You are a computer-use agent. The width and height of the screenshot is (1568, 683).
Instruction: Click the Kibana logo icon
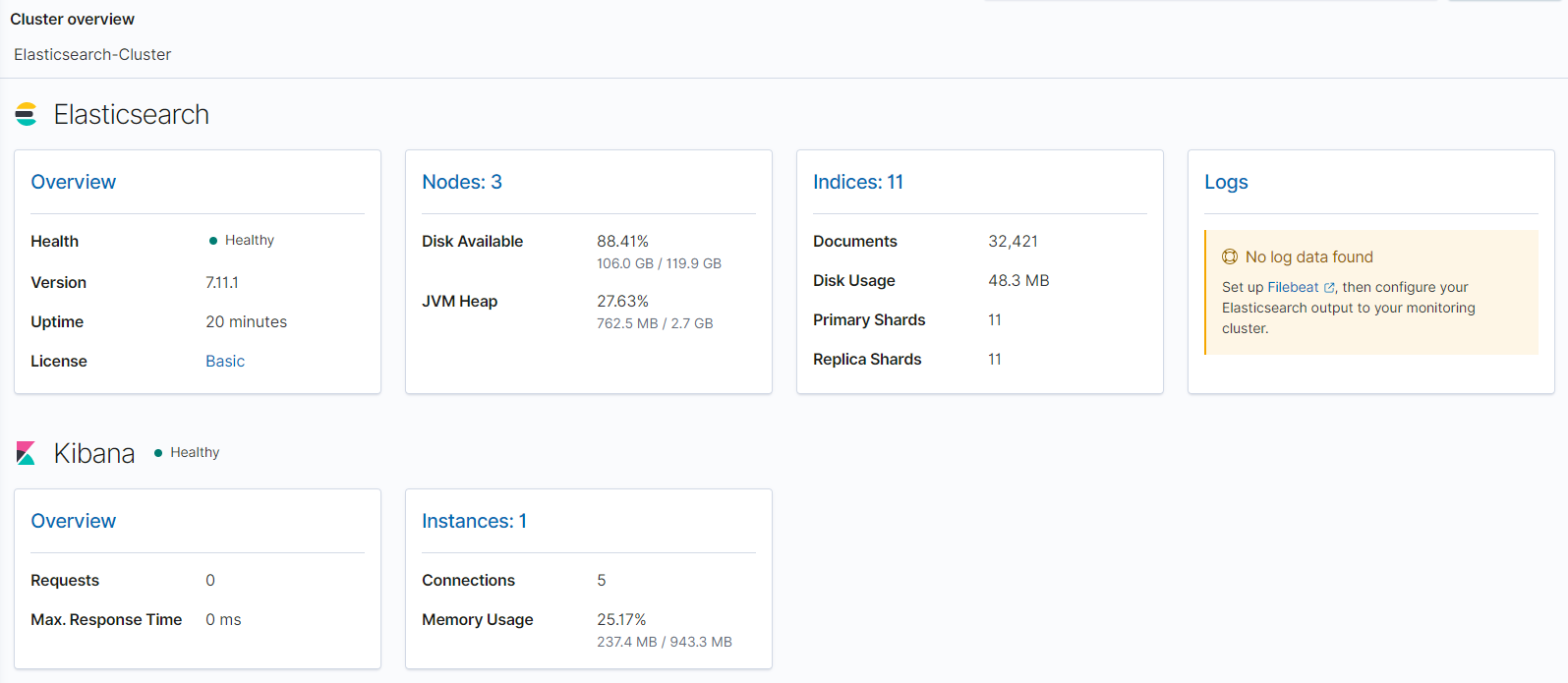point(26,453)
